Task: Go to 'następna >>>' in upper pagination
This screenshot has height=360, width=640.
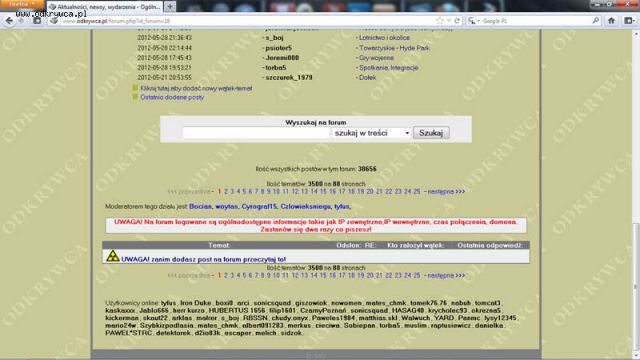Action: click(x=446, y=191)
